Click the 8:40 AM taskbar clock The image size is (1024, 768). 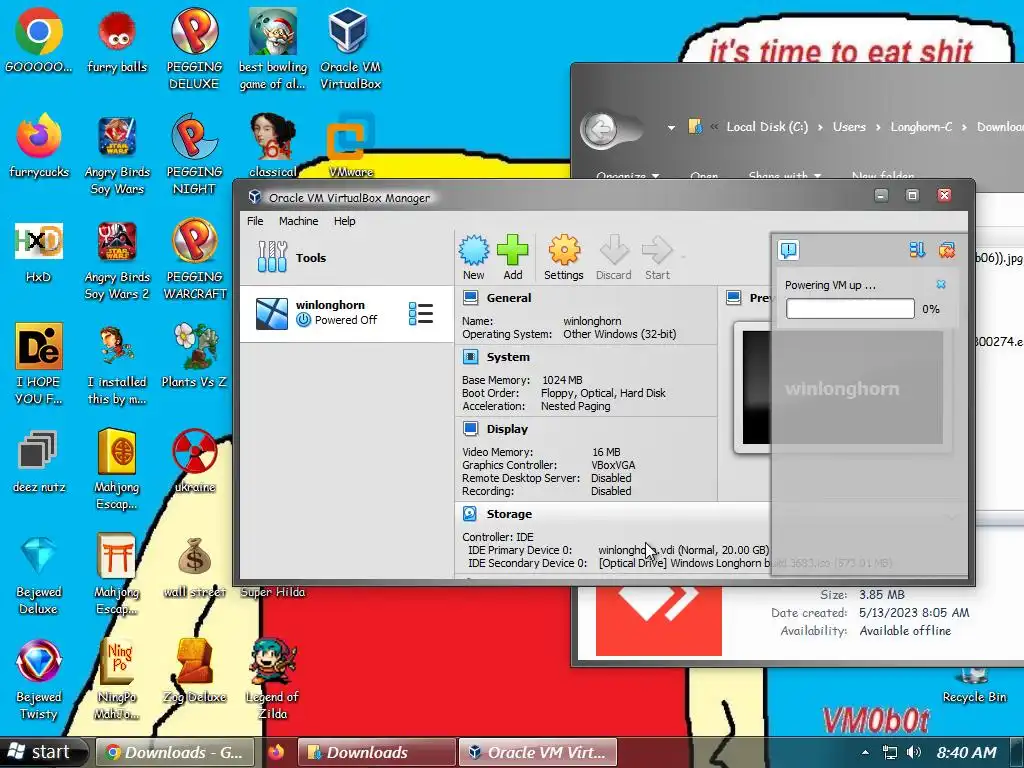click(x=967, y=752)
